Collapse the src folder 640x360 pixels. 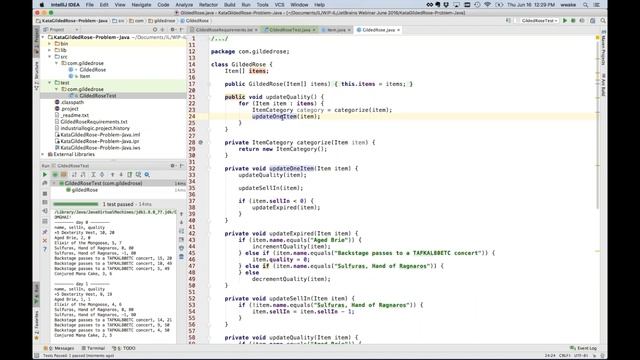[x=50, y=57]
